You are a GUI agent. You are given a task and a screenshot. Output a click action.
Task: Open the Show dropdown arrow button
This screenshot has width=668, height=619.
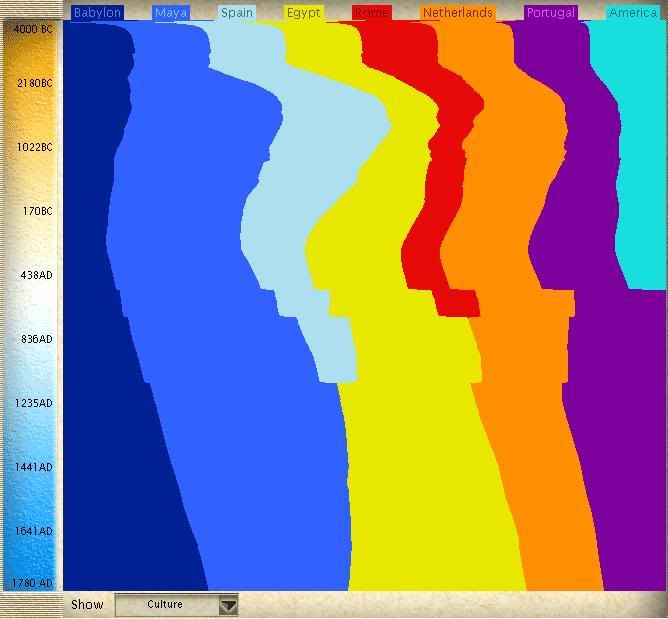228,605
